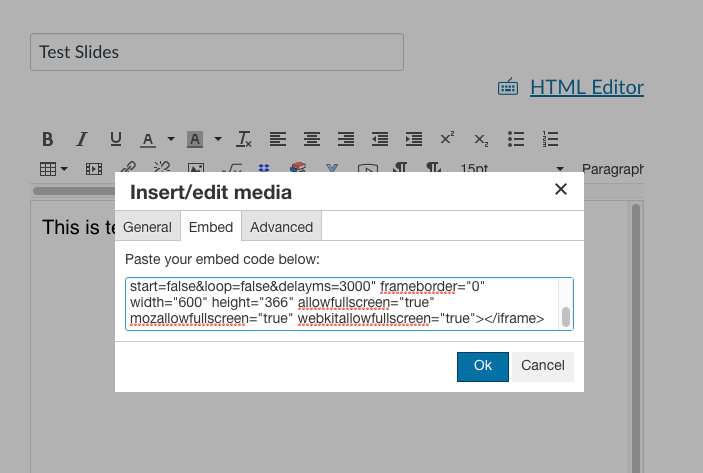
Task: Switch to the General tab
Action: [x=148, y=227]
